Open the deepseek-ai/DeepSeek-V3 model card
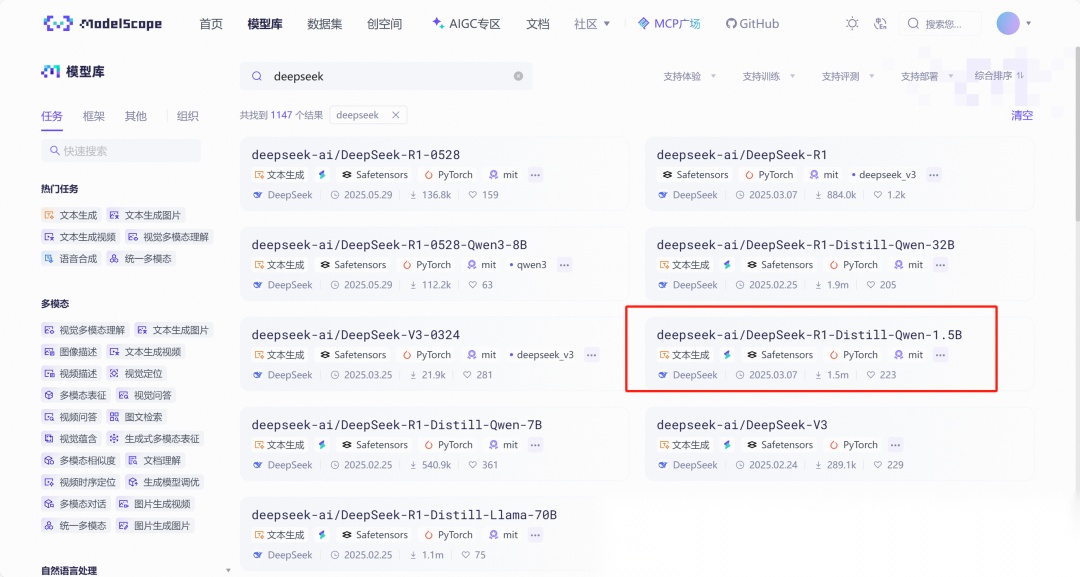Screen dimensions: 1080x577 (742, 426)
